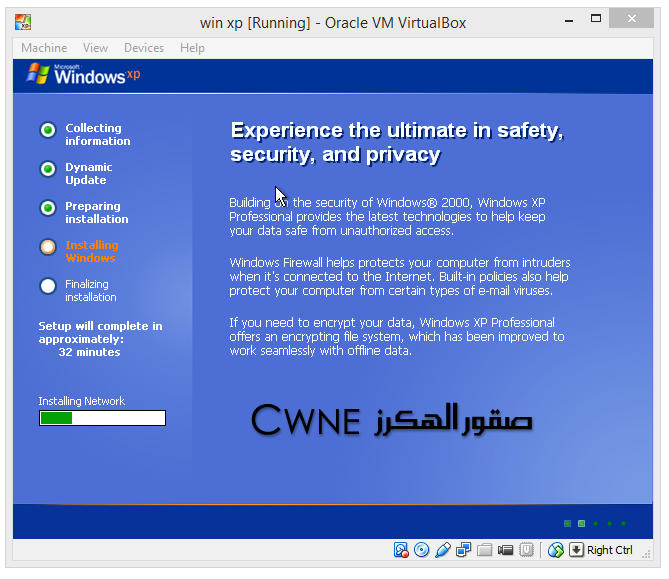The image size is (669, 579).
Task: Maximize the VirtualBox window
Action: click(x=596, y=18)
